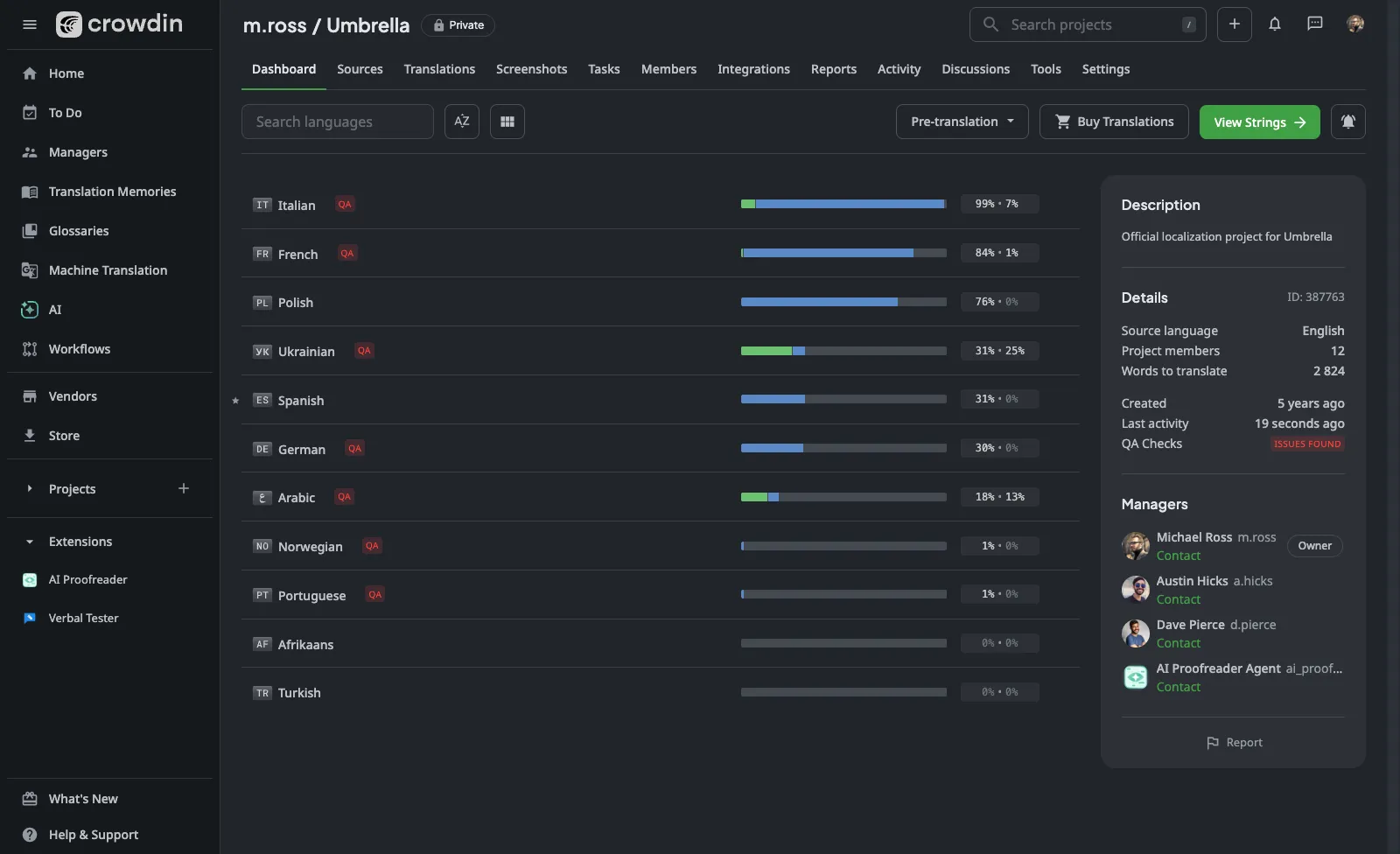Expand the Projects section in sidebar

point(30,489)
